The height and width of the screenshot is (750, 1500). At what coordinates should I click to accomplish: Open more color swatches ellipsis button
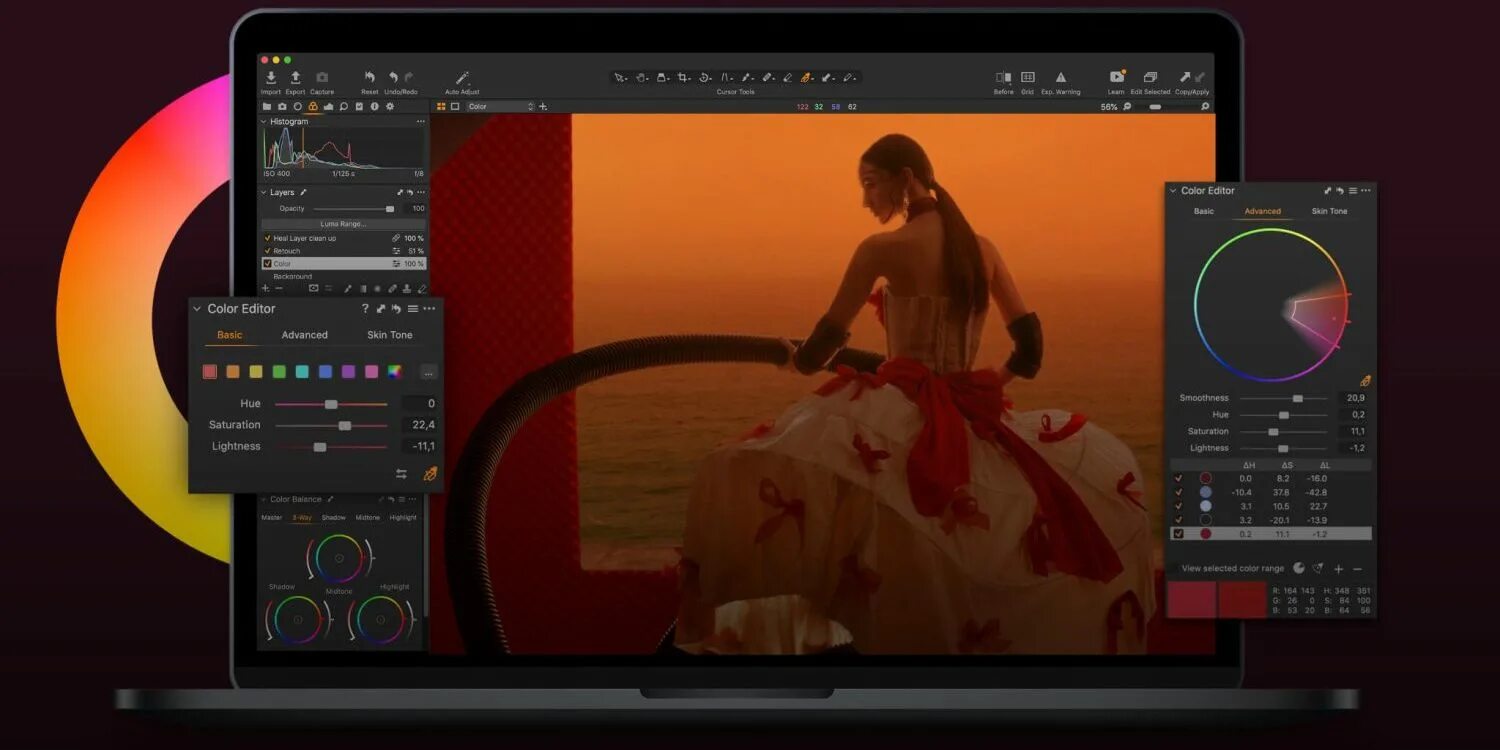[429, 372]
